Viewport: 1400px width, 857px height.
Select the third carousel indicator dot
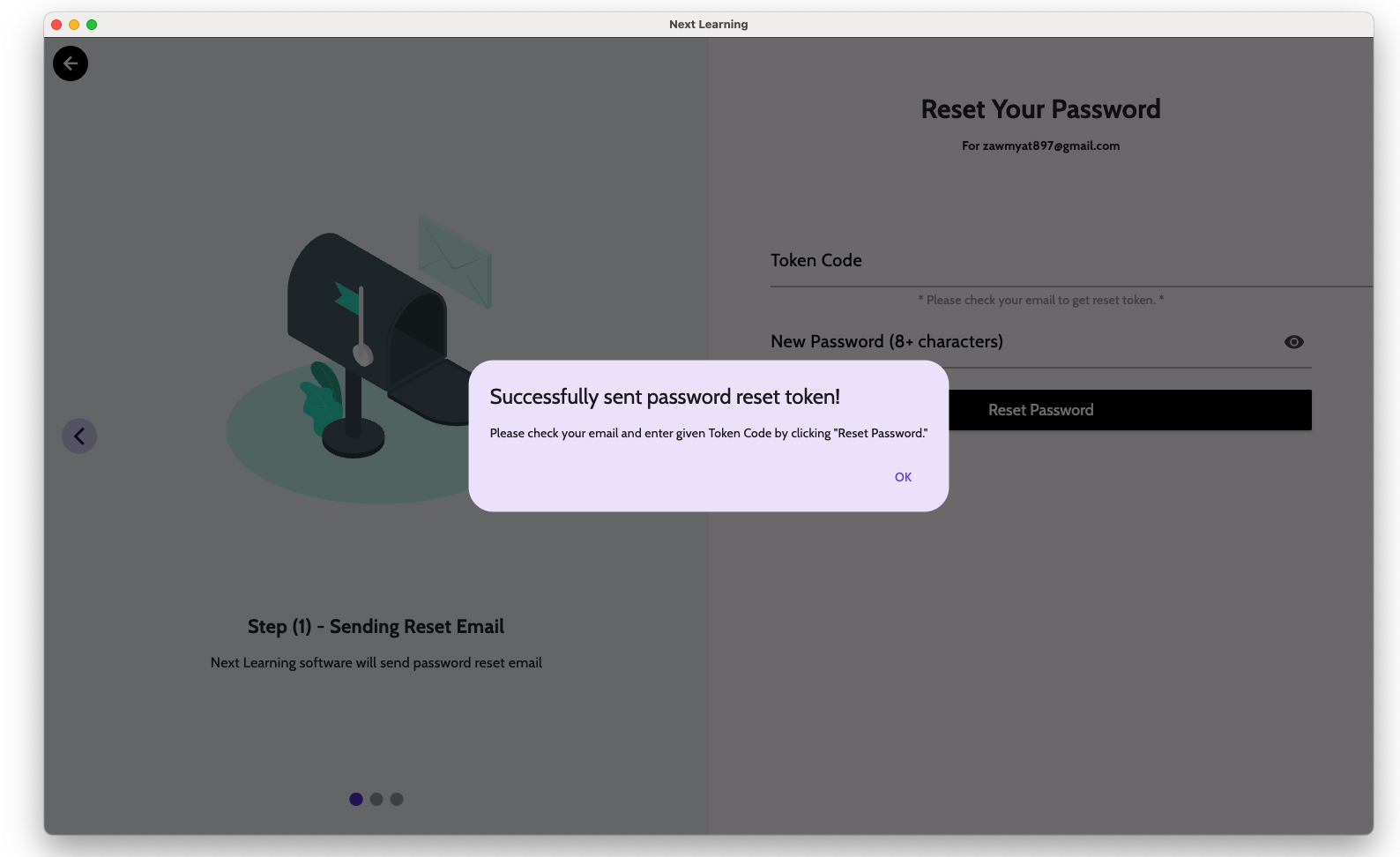397,799
